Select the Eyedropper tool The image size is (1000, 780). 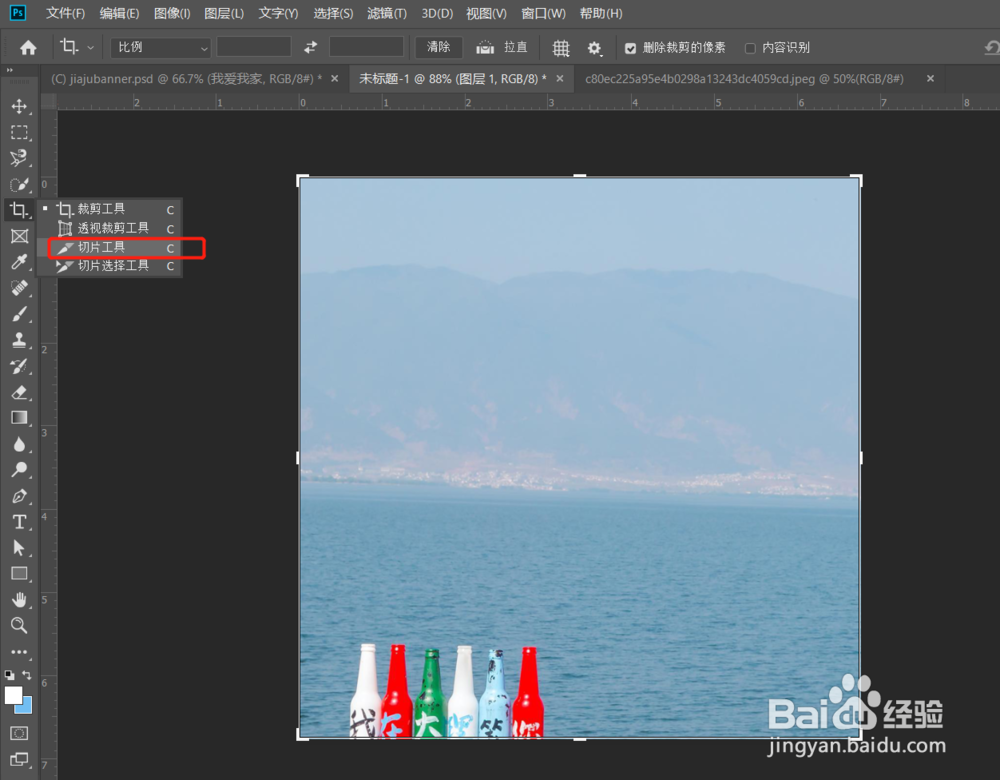[x=18, y=262]
